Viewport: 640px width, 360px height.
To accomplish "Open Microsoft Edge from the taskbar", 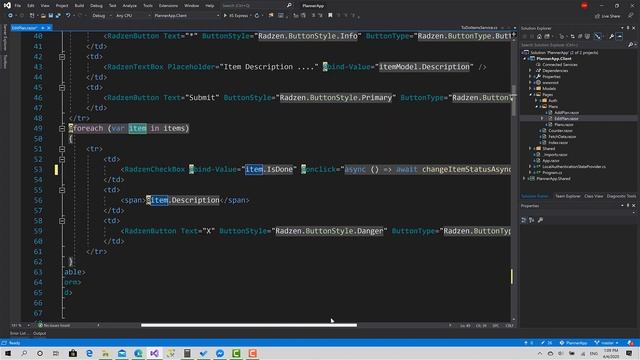I will 89,353.
